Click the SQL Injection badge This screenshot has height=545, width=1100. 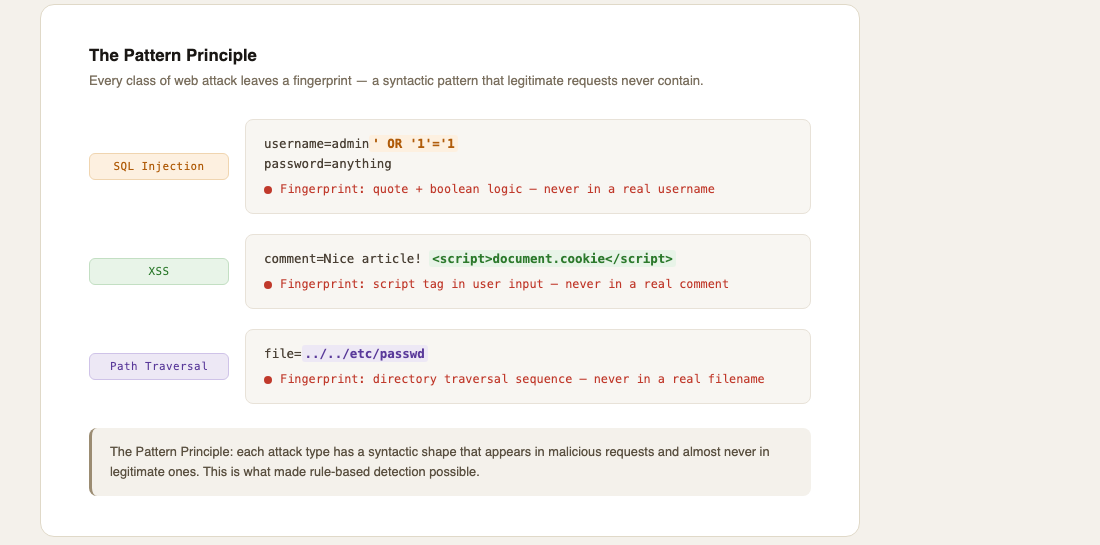(159, 166)
